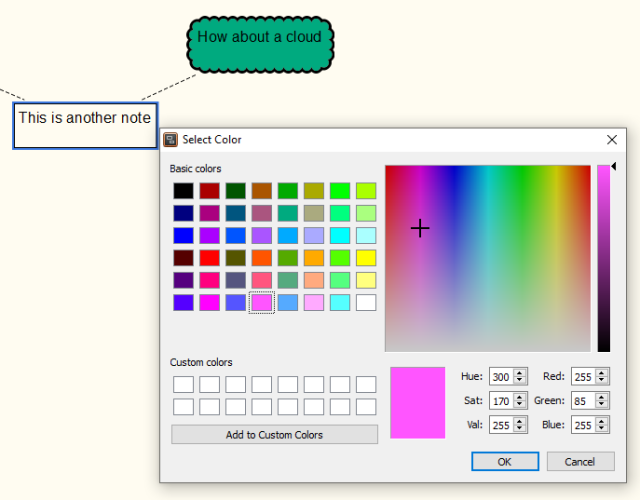
Task: Click Add to Custom Colors
Action: [274, 435]
